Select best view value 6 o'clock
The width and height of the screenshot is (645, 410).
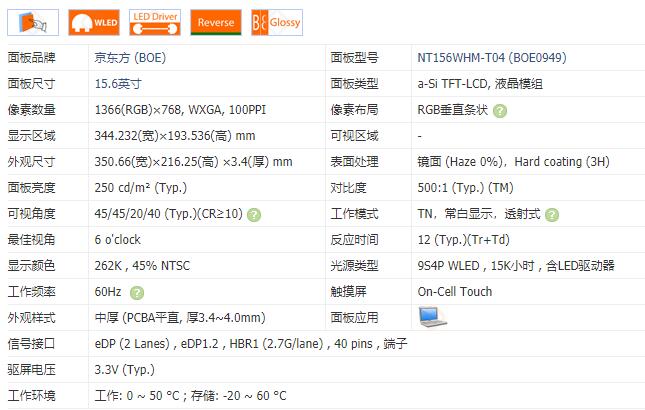click(118, 240)
